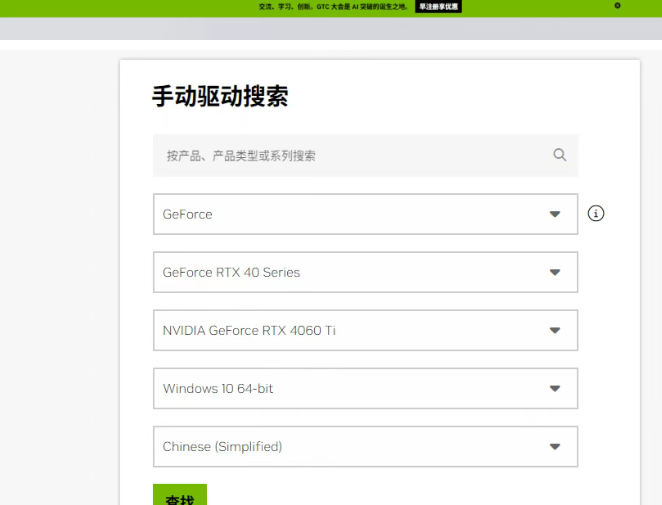Click the arrow on RTX 4060 Ti dropdown
This screenshot has width=662, height=505.
[x=555, y=330]
